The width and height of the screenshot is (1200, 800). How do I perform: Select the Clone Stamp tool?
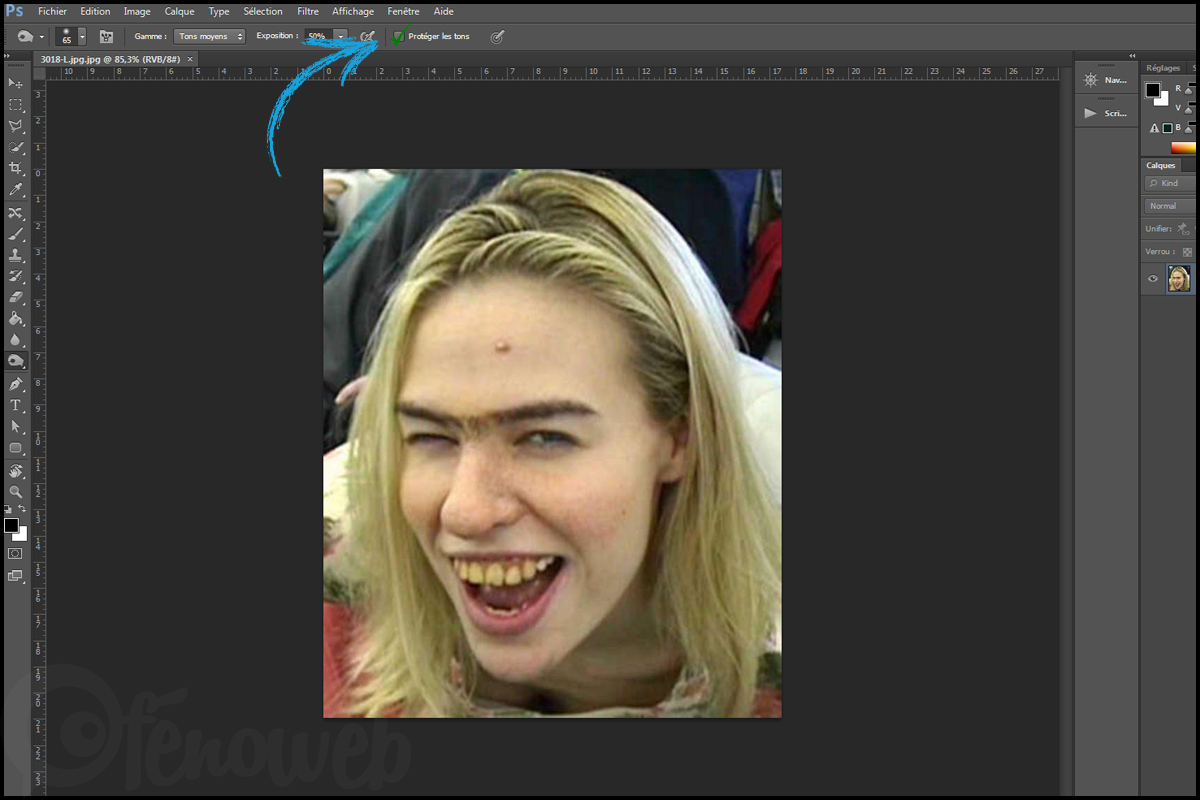point(15,255)
